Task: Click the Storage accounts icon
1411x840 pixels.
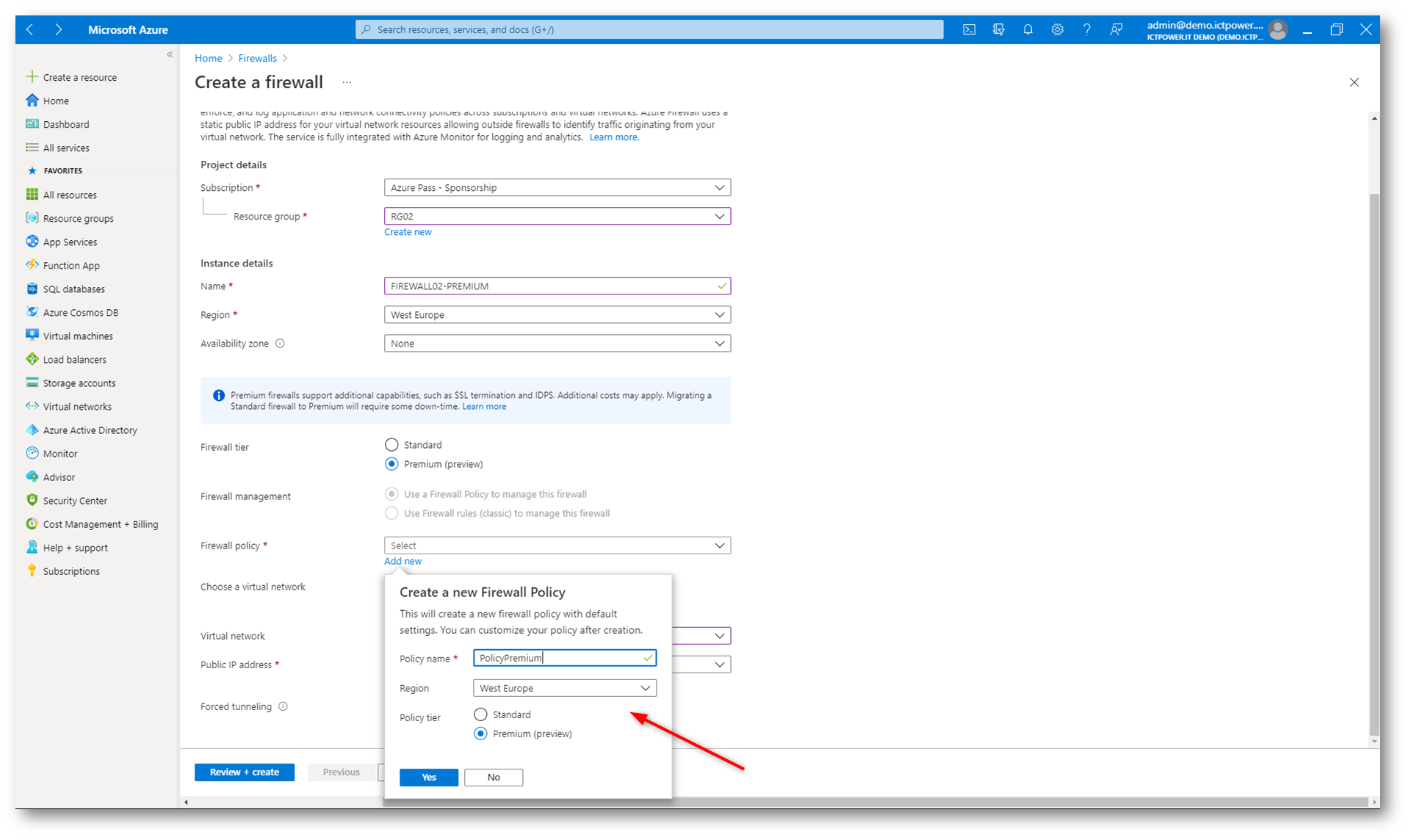Action: pyautogui.click(x=32, y=383)
